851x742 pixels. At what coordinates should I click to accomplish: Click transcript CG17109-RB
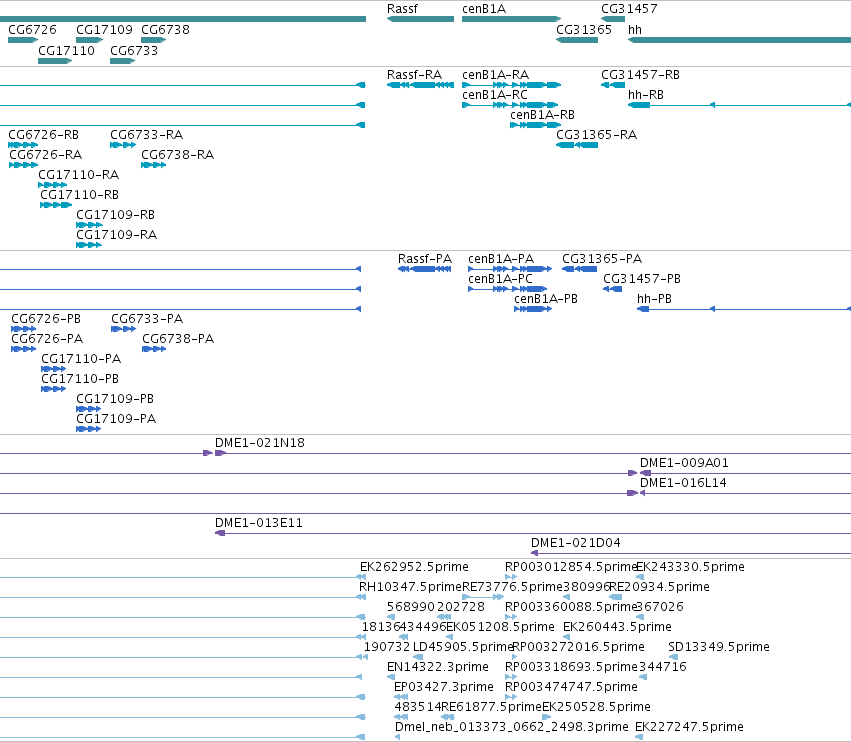pos(89,225)
